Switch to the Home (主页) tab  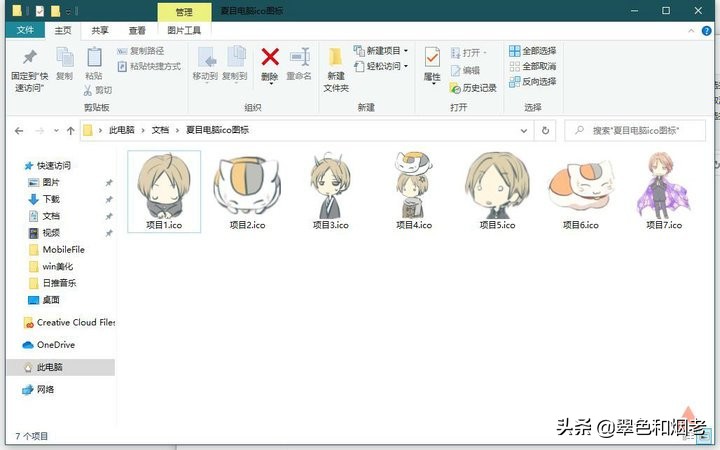point(63,30)
